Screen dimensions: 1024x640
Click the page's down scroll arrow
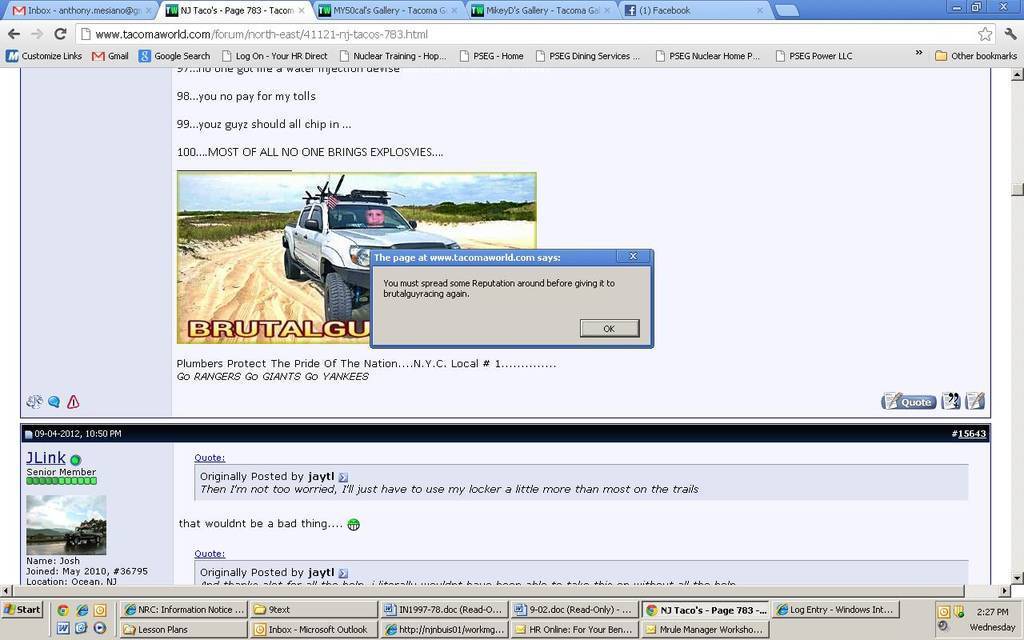click(x=1017, y=578)
